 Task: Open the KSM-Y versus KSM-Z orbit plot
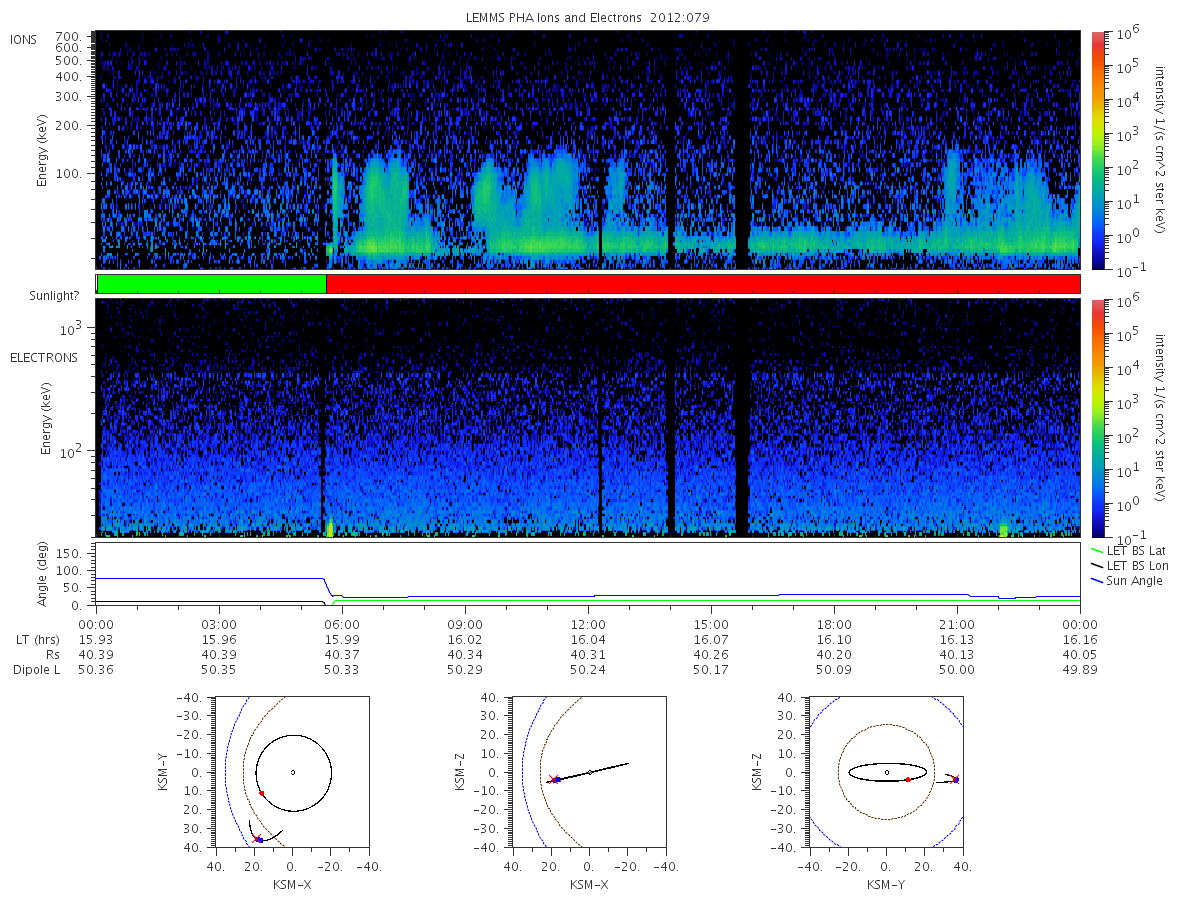(x=886, y=772)
